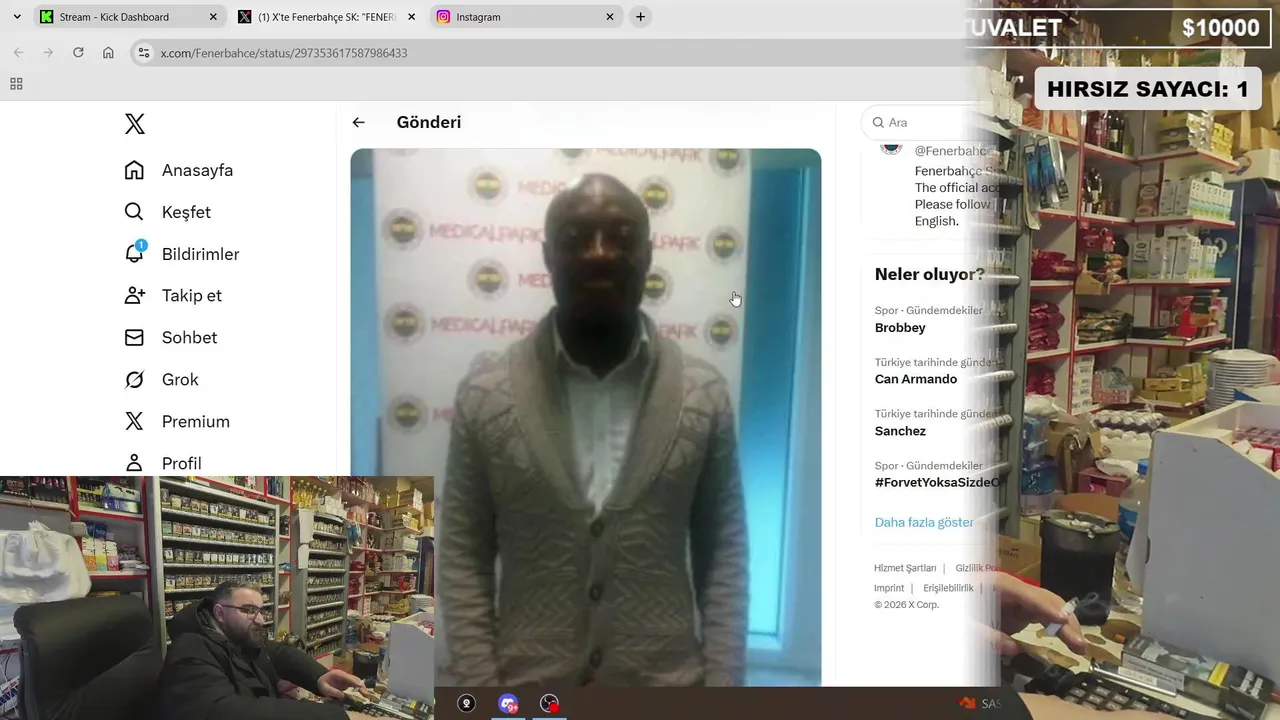Screen dimensions: 1280x720
Task: Open the Keşfet search page
Action: click(x=167, y=212)
